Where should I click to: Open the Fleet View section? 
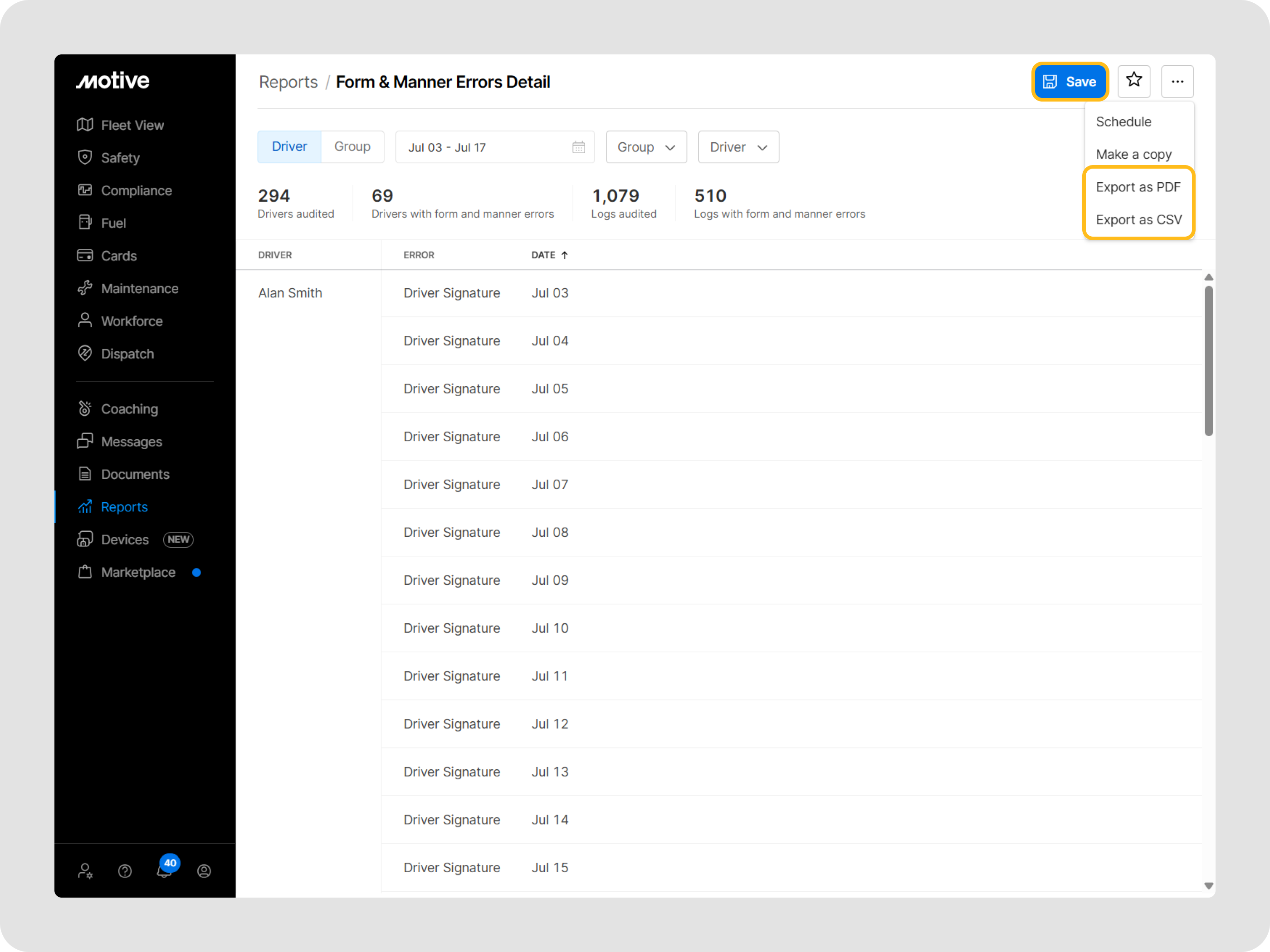click(132, 125)
